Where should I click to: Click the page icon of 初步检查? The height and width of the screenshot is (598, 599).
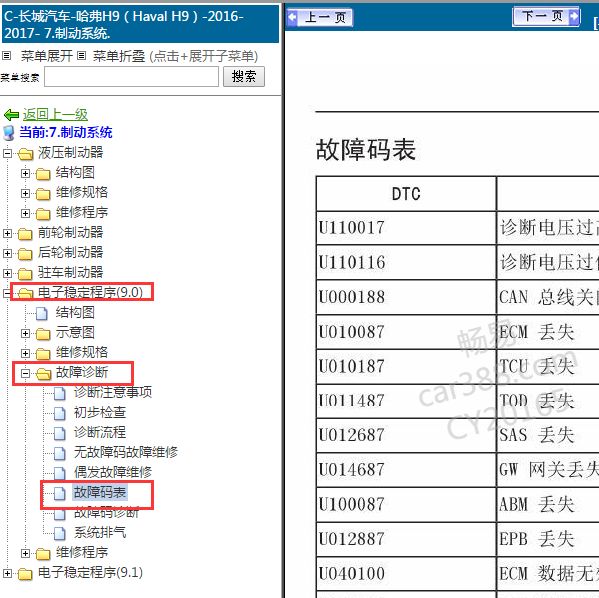(x=60, y=413)
